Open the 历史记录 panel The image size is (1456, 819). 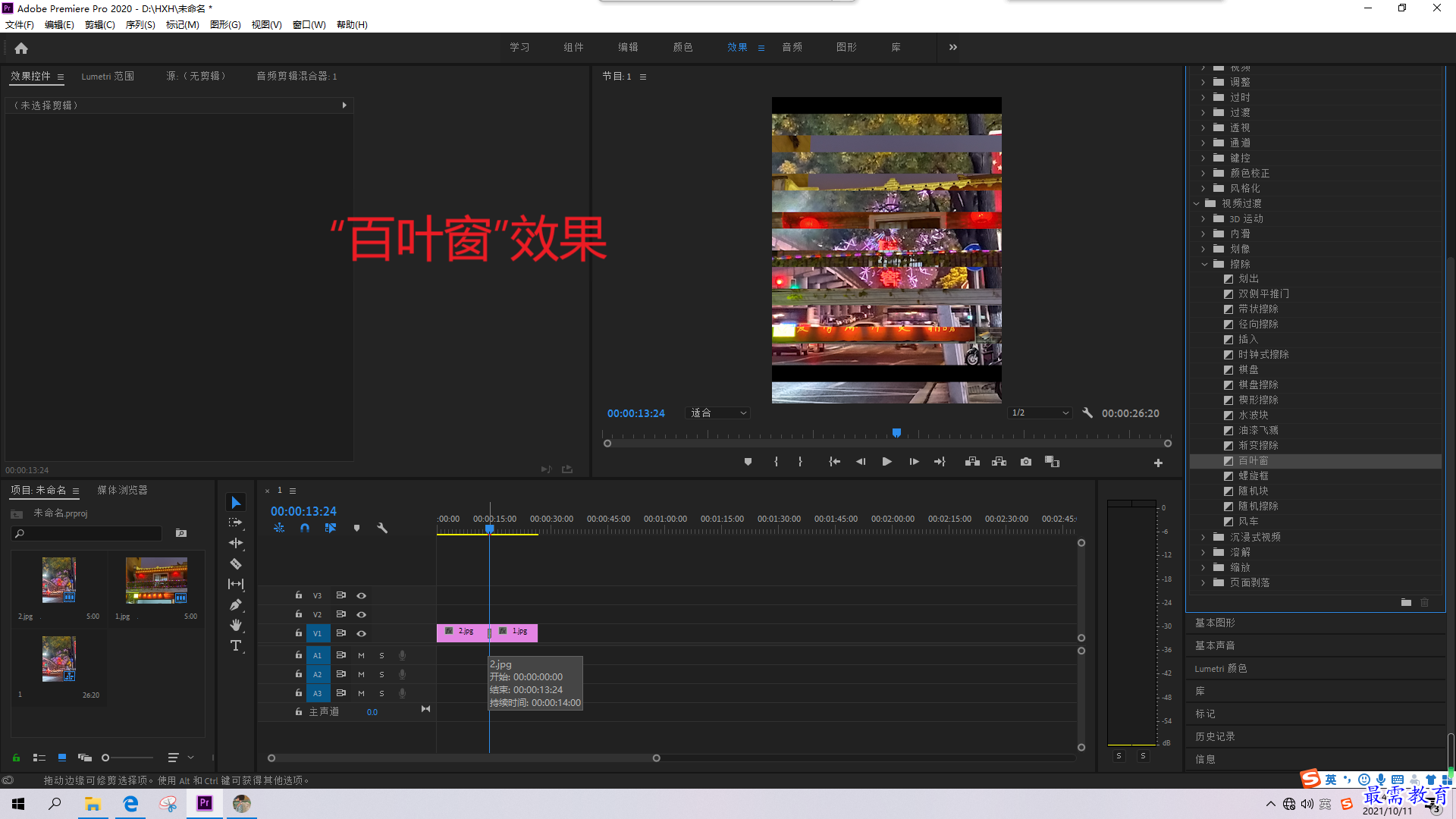1215,736
